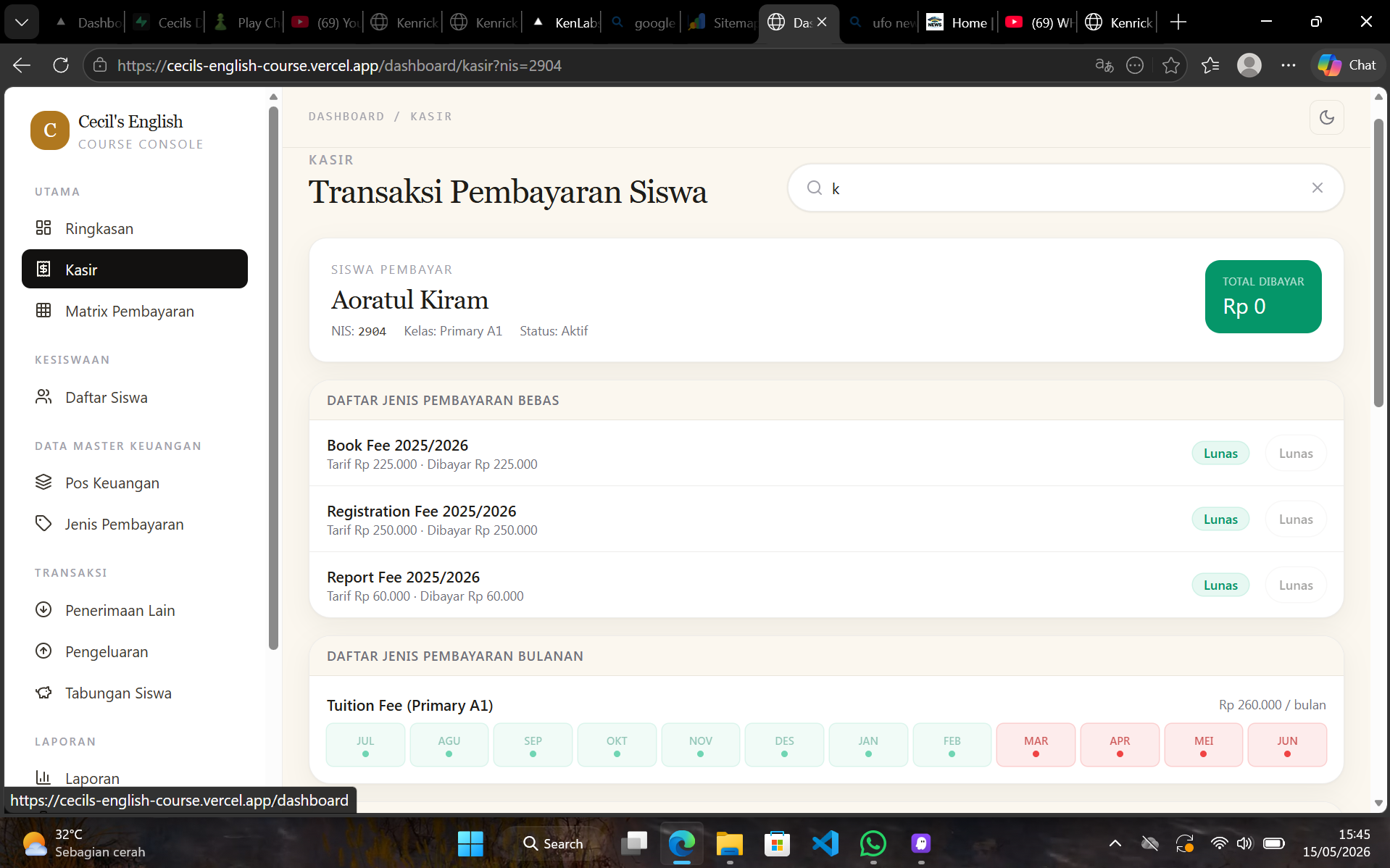1390x868 pixels.
Task: Click the DASHBOARD breadcrumb link
Action: [x=346, y=116]
